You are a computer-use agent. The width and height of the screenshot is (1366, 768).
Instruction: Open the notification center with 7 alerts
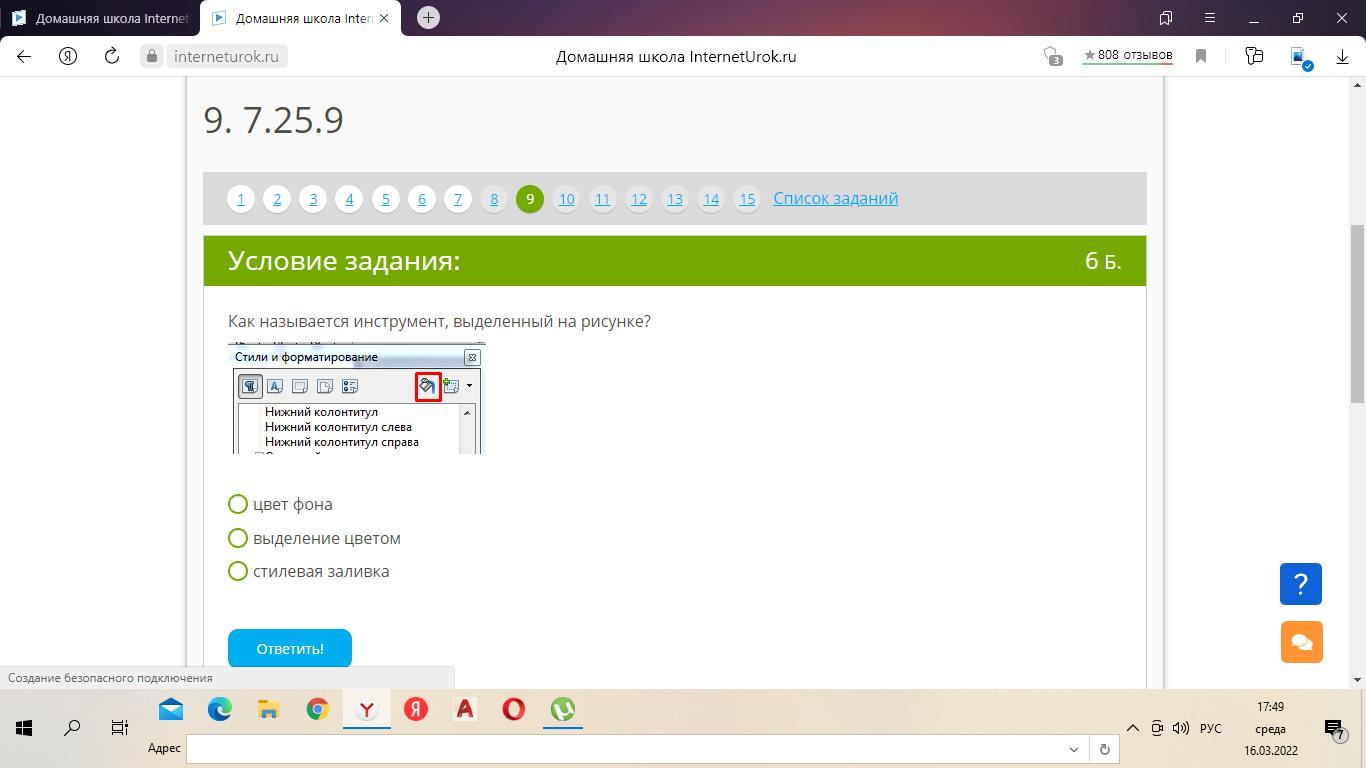point(1334,728)
